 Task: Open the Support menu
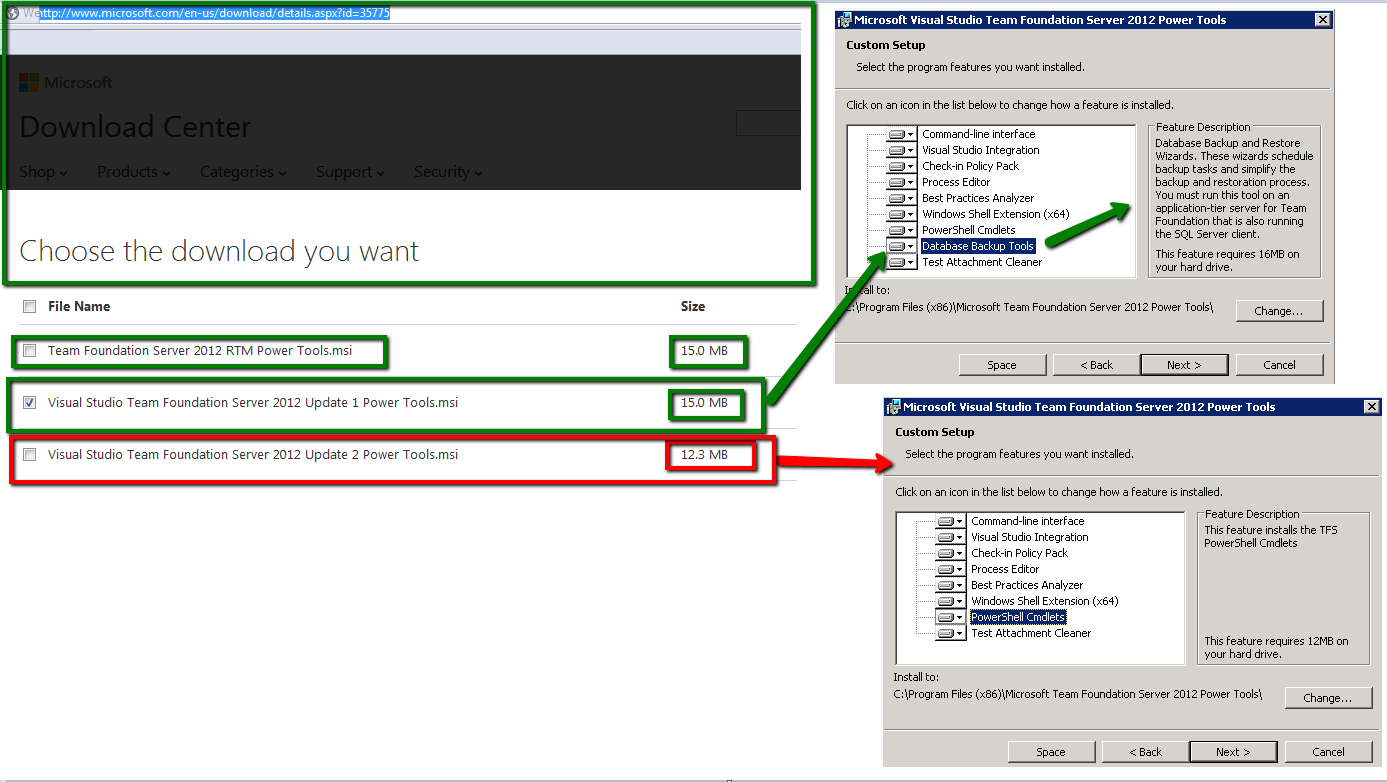point(350,172)
